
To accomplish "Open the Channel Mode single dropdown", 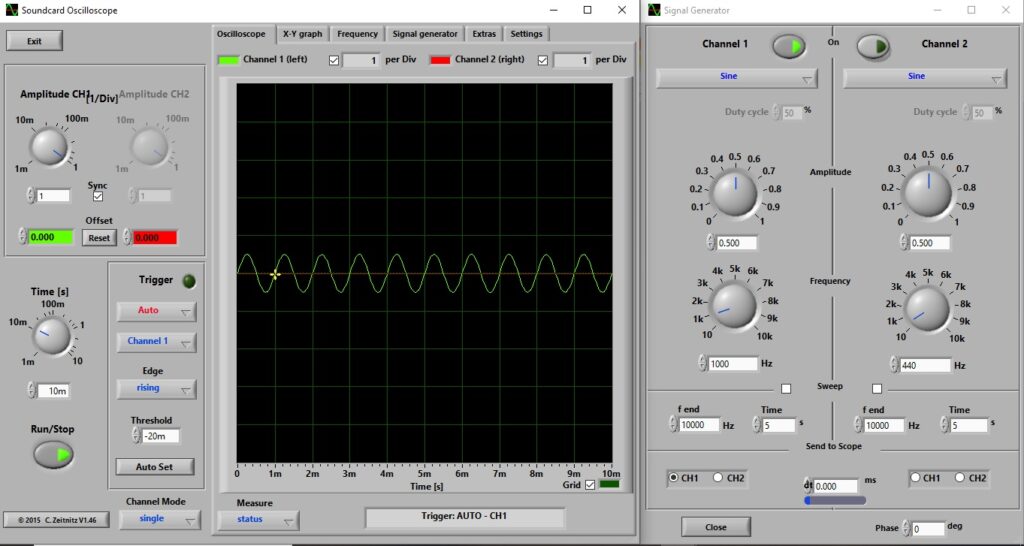I will click(x=161, y=519).
